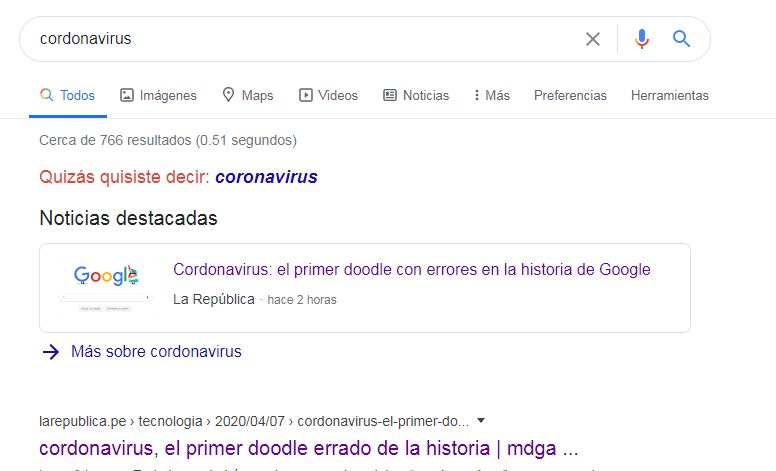
Task: Click the Cerca de 766 resultados text
Action: (x=168, y=140)
